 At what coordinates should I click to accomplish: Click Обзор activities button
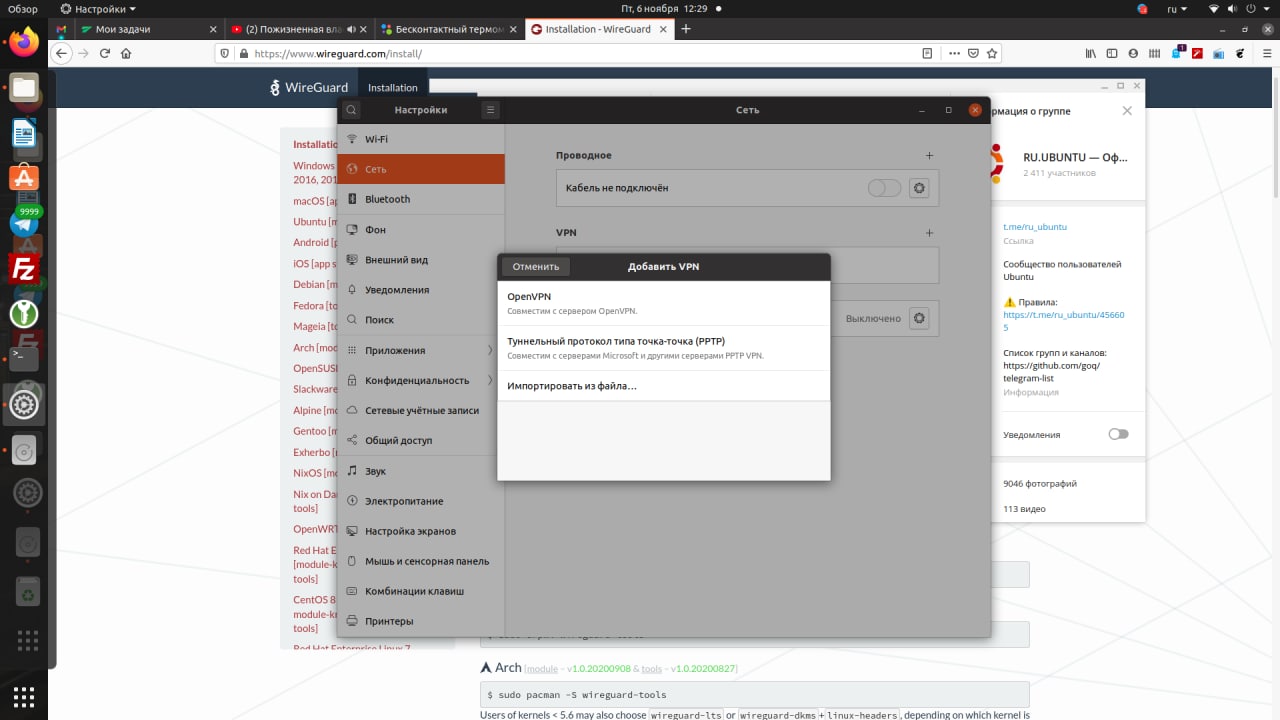click(x=22, y=9)
